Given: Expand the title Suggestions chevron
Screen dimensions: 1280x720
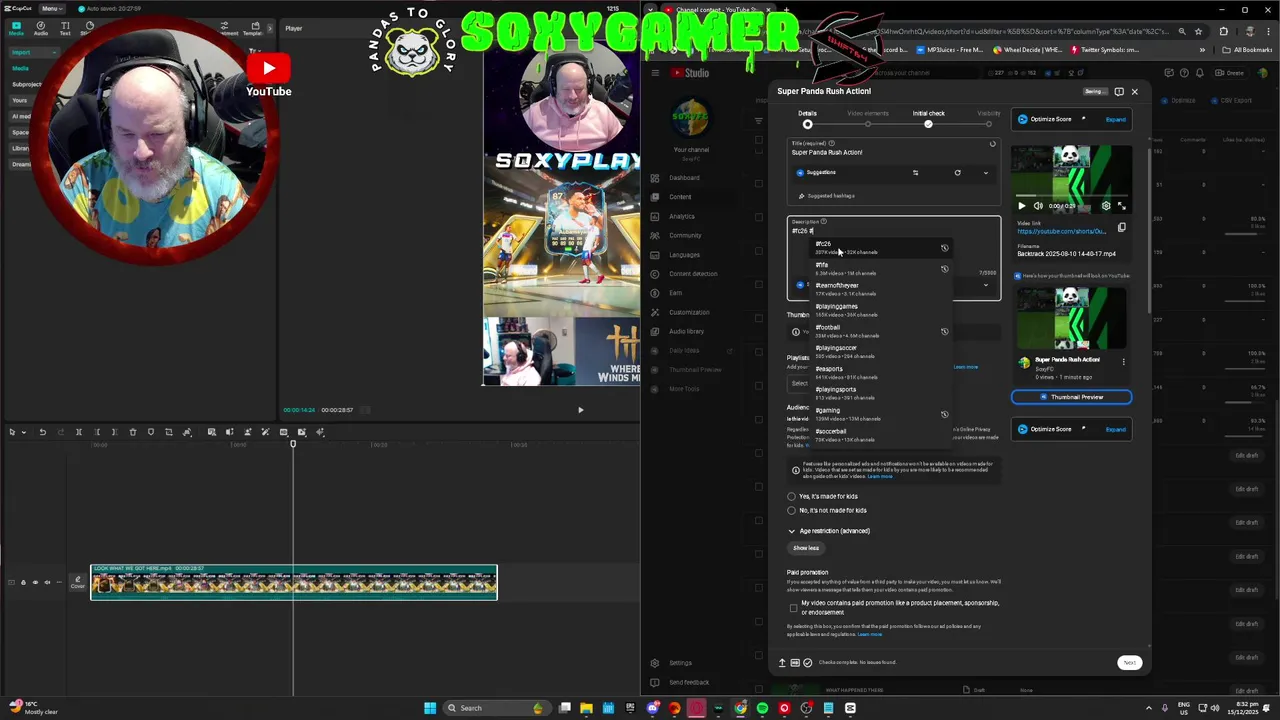Looking at the screenshot, I should coord(985,173).
